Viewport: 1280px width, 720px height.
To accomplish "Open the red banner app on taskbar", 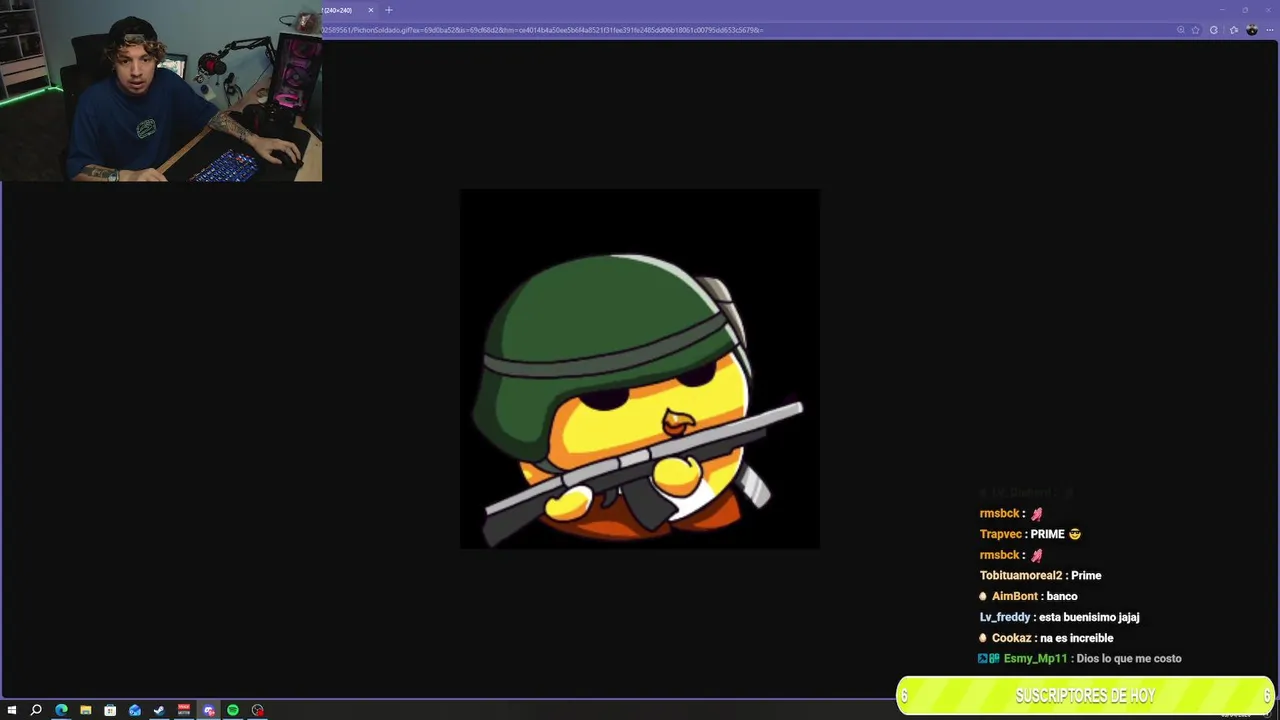I will pyautogui.click(x=184, y=710).
